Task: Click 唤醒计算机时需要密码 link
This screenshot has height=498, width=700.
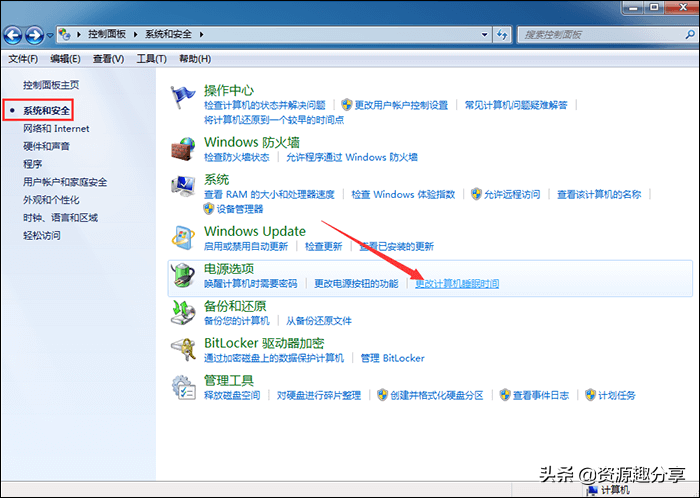Action: click(250, 284)
